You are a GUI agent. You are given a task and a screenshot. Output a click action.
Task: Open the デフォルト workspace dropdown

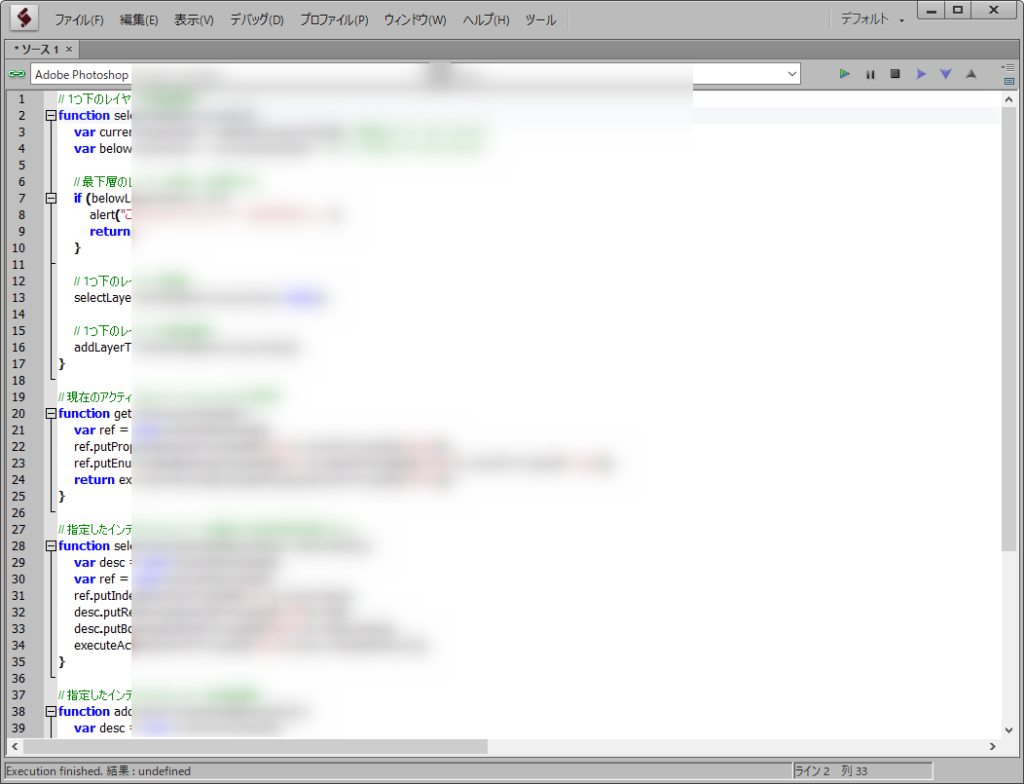pos(872,20)
